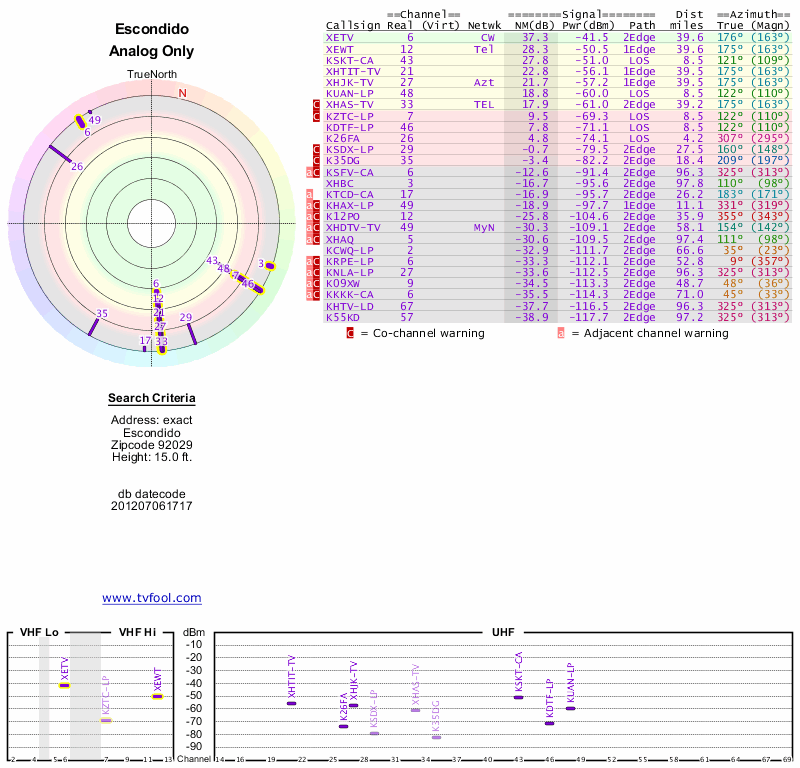Image resolution: width=800 pixels, height=768 pixels.
Task: Click channel 17 marker on the radar plot
Action: point(144,349)
